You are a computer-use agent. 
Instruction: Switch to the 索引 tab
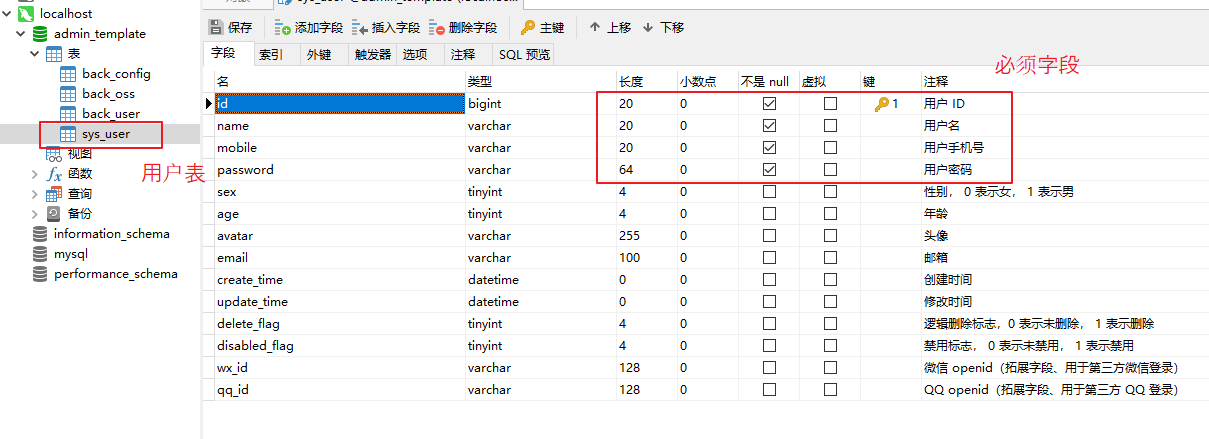click(270, 55)
